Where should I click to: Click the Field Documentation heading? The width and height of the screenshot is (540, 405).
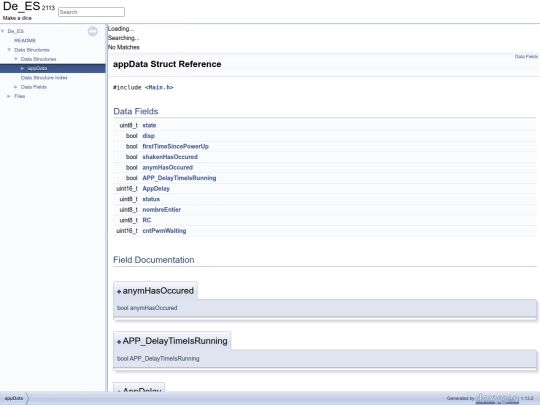click(x=154, y=260)
